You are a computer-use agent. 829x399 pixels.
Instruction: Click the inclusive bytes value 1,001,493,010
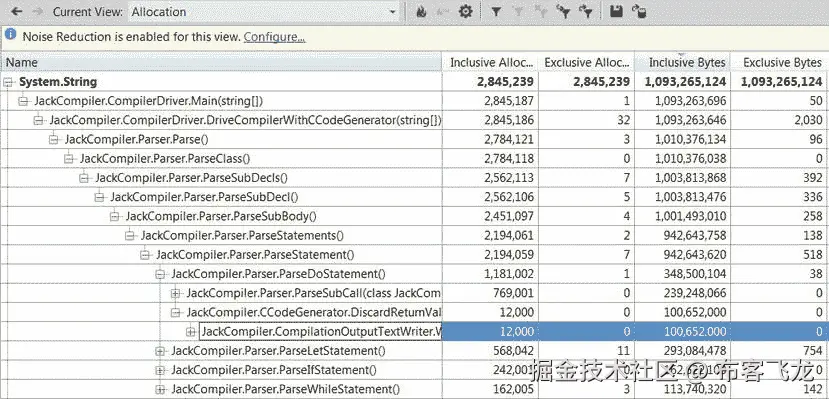[x=690, y=216]
